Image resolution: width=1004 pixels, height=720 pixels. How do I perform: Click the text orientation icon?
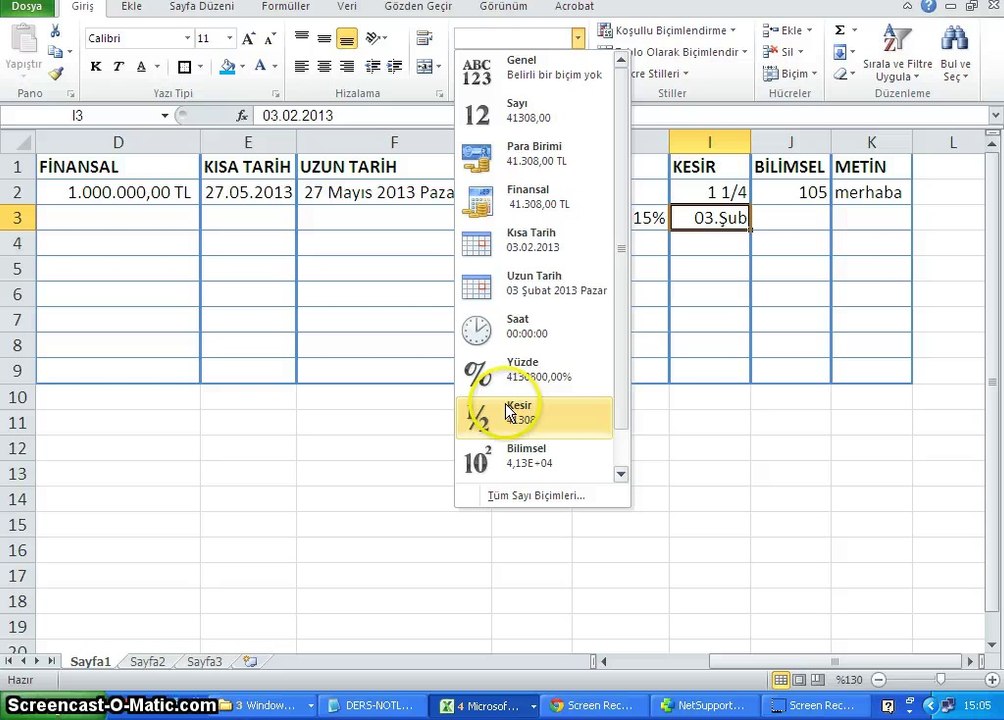[x=373, y=38]
